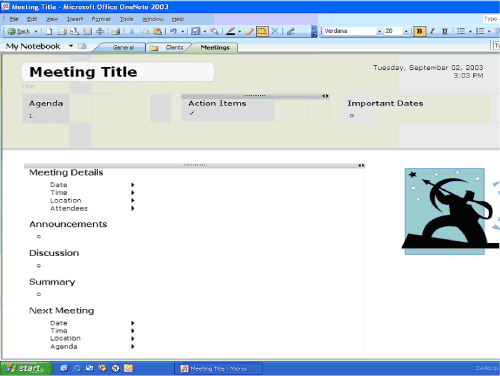Toggle Underline formatting

pos(444,31)
